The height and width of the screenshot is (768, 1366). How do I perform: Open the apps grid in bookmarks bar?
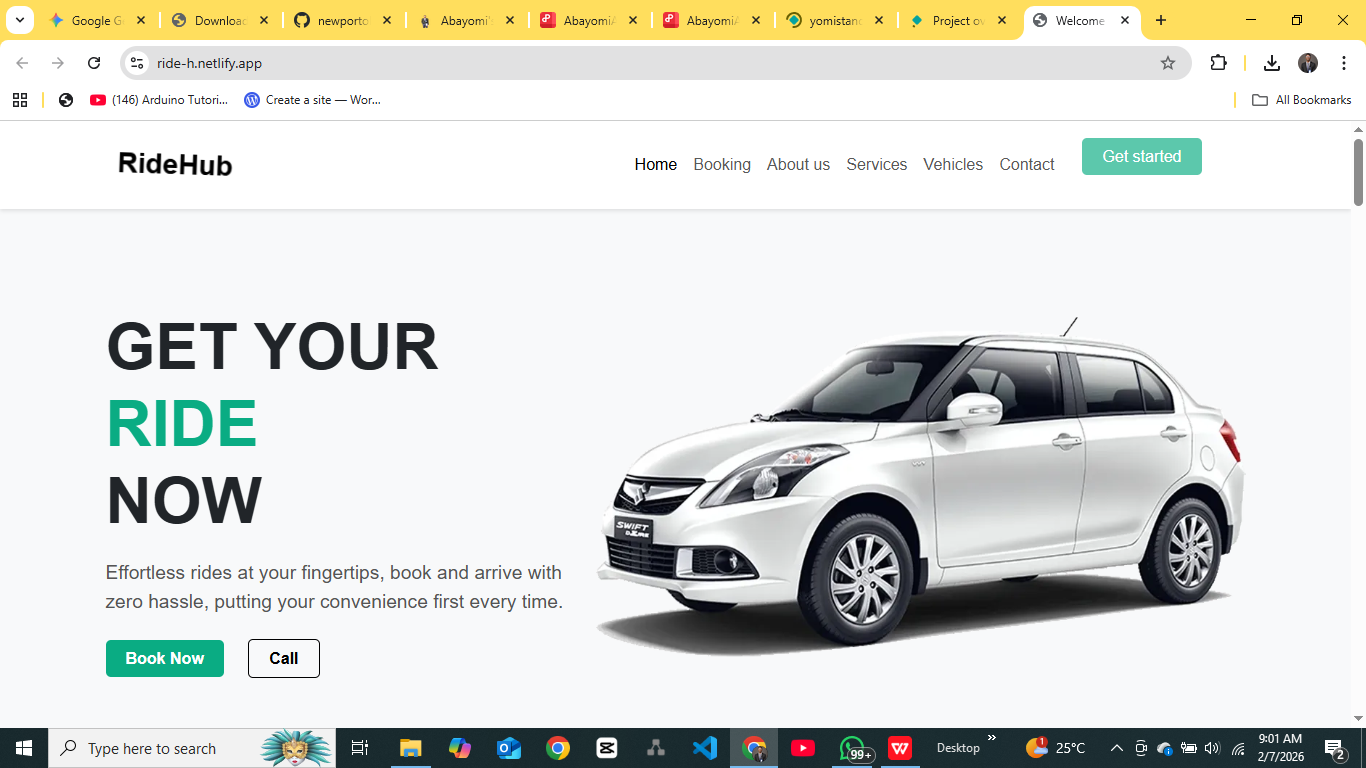tap(20, 100)
